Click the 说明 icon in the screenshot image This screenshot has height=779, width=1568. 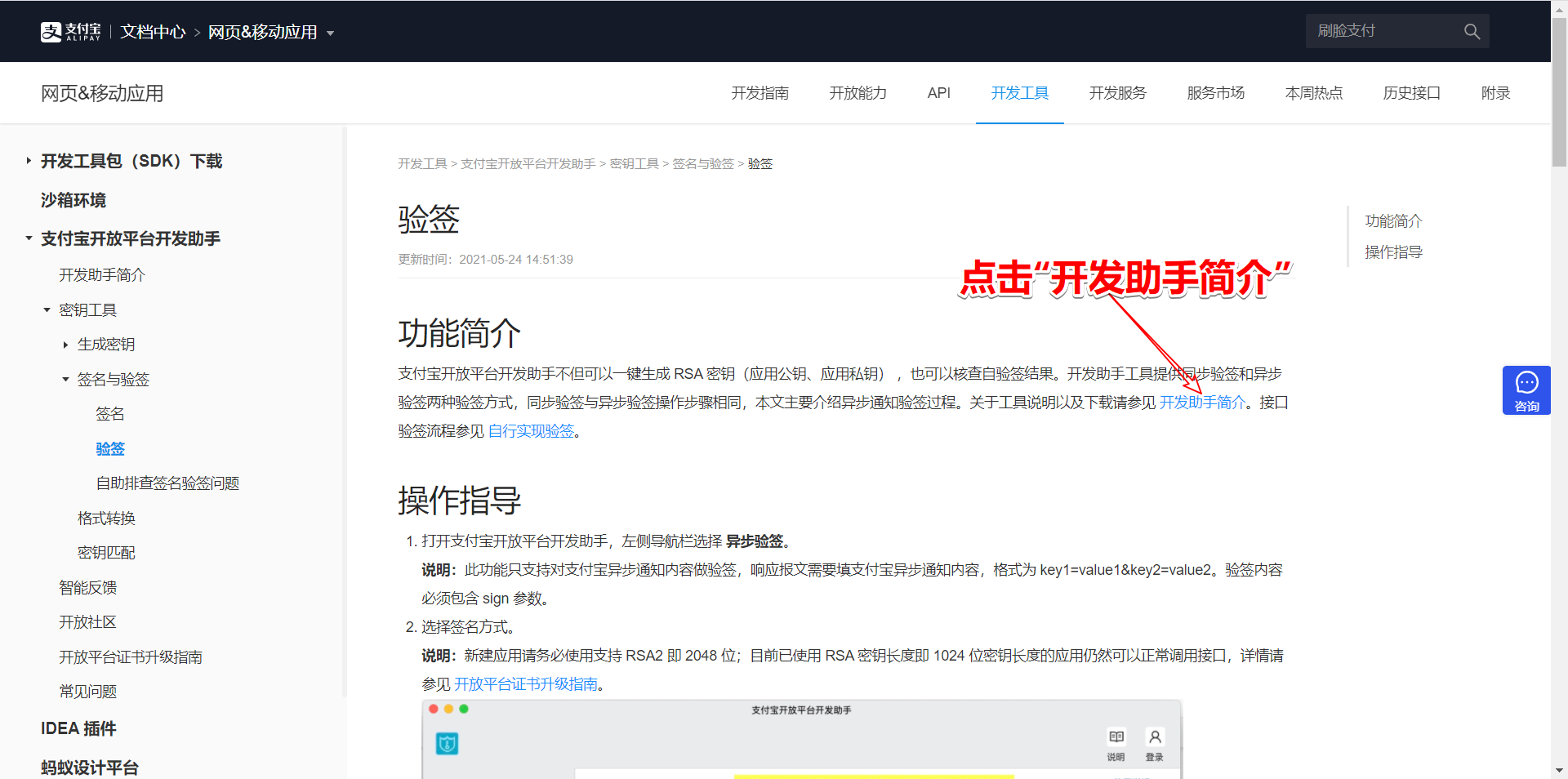pyautogui.click(x=1116, y=744)
